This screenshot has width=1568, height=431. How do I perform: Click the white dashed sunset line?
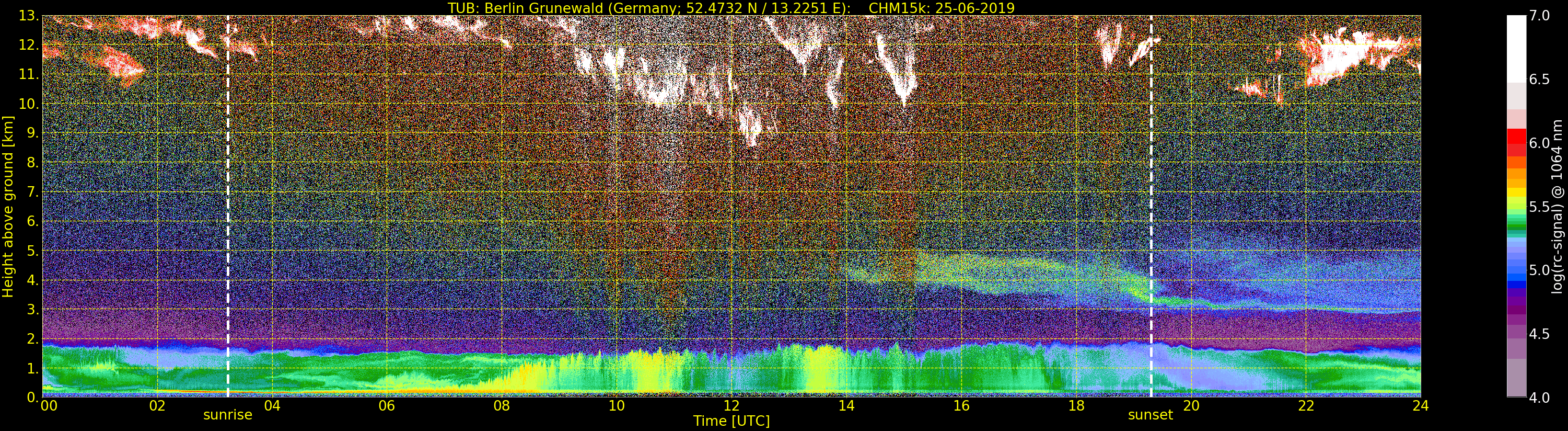[1151, 183]
